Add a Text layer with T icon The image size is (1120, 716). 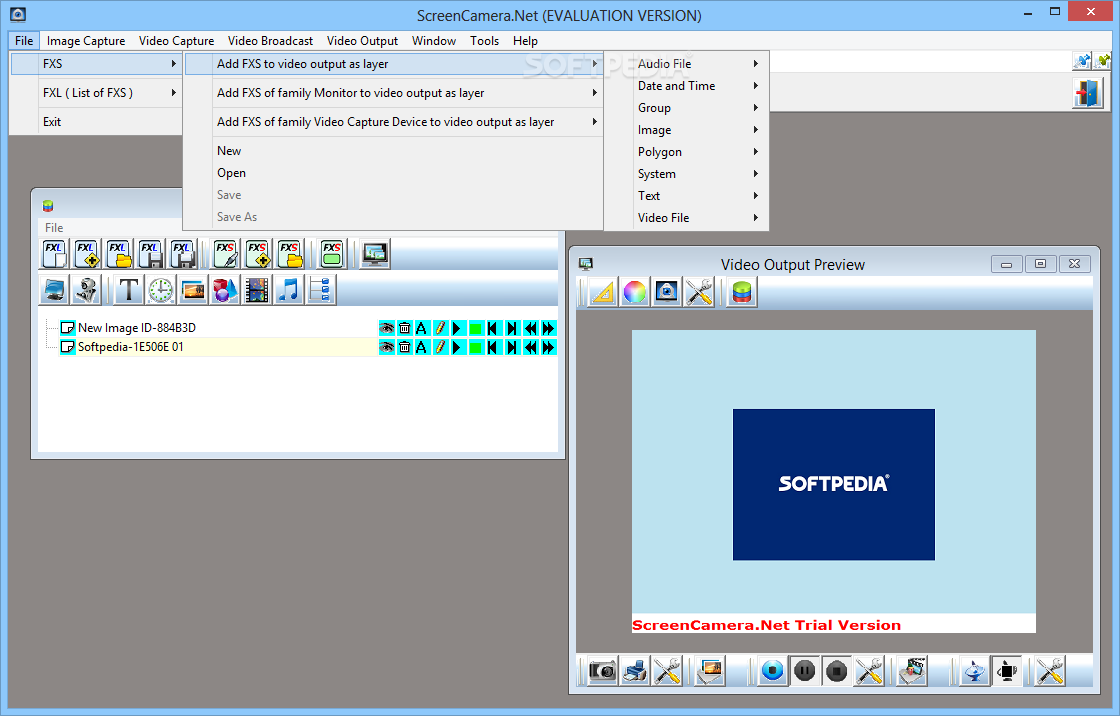(129, 290)
